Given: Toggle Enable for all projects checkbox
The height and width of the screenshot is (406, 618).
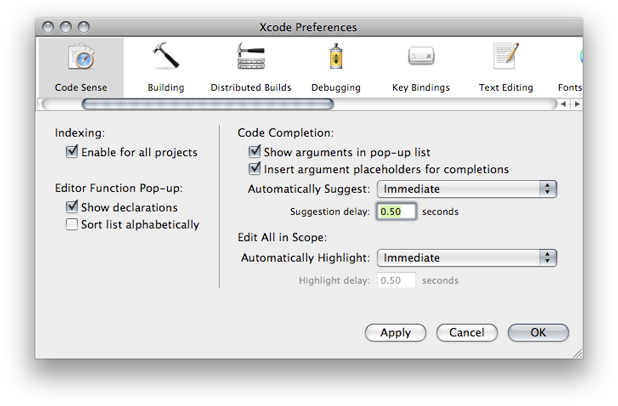Looking at the screenshot, I should click(72, 153).
